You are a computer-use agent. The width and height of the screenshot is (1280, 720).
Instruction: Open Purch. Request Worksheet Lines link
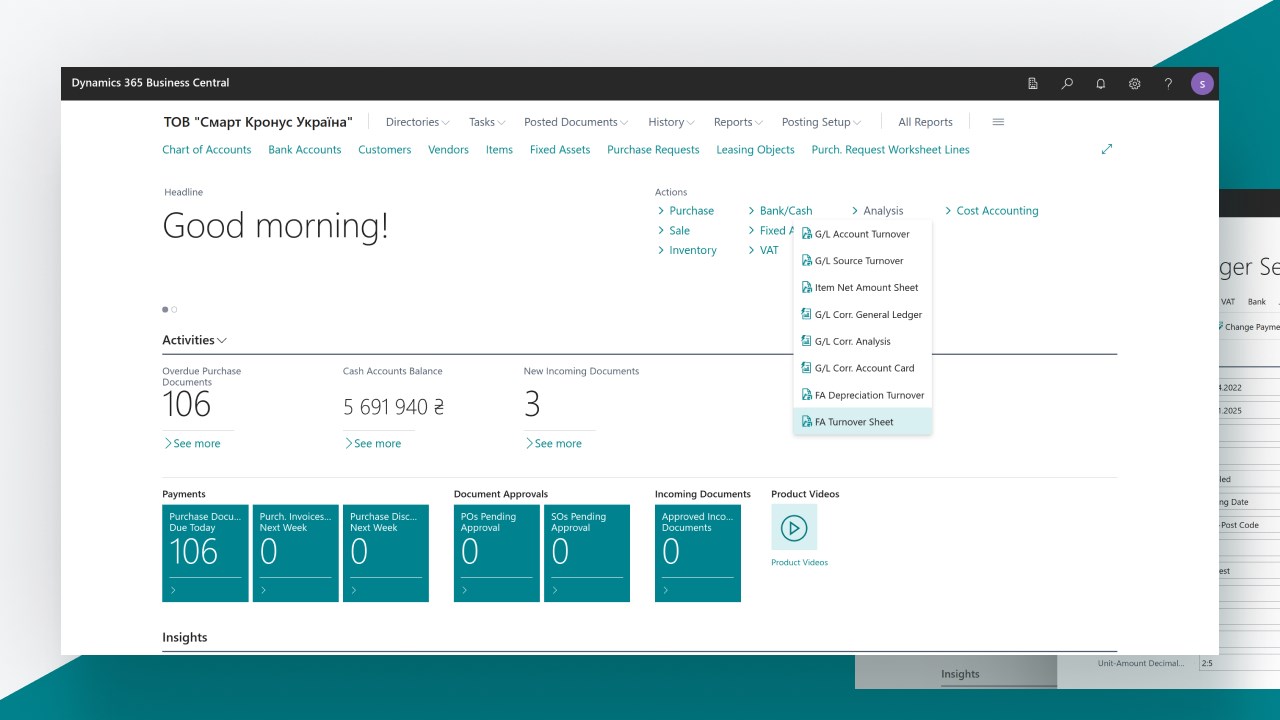tap(890, 150)
